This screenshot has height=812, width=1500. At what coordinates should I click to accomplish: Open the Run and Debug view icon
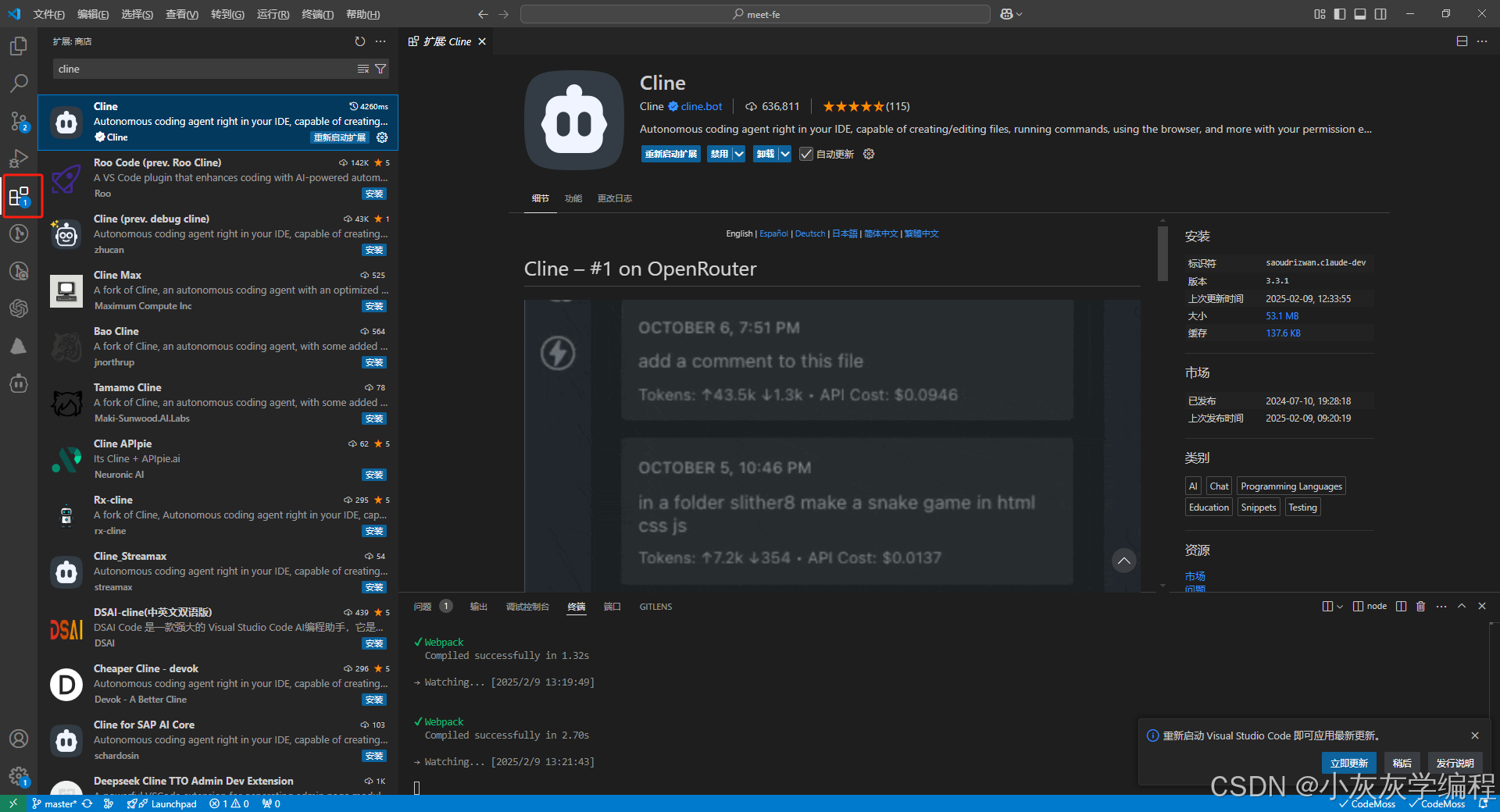point(19,158)
